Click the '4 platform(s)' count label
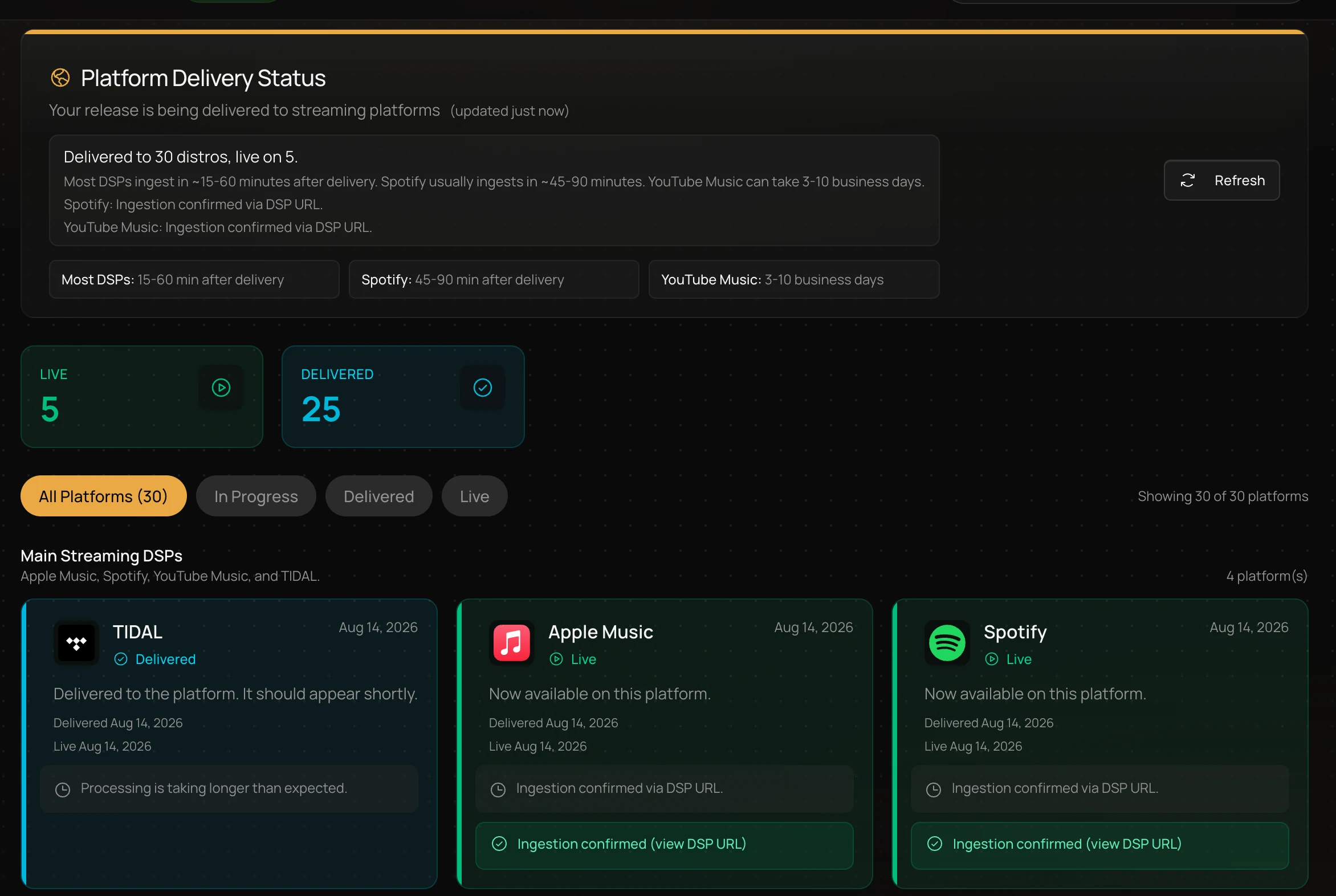The image size is (1336, 896). coord(1267,576)
